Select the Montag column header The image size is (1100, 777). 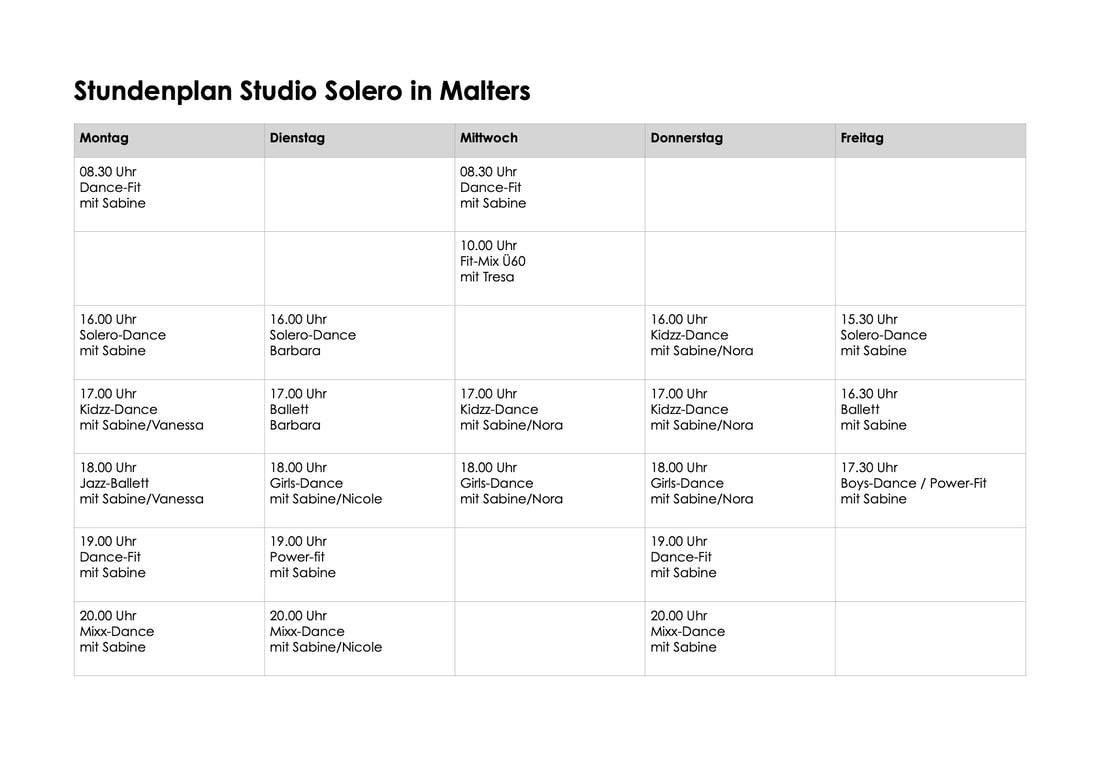169,140
